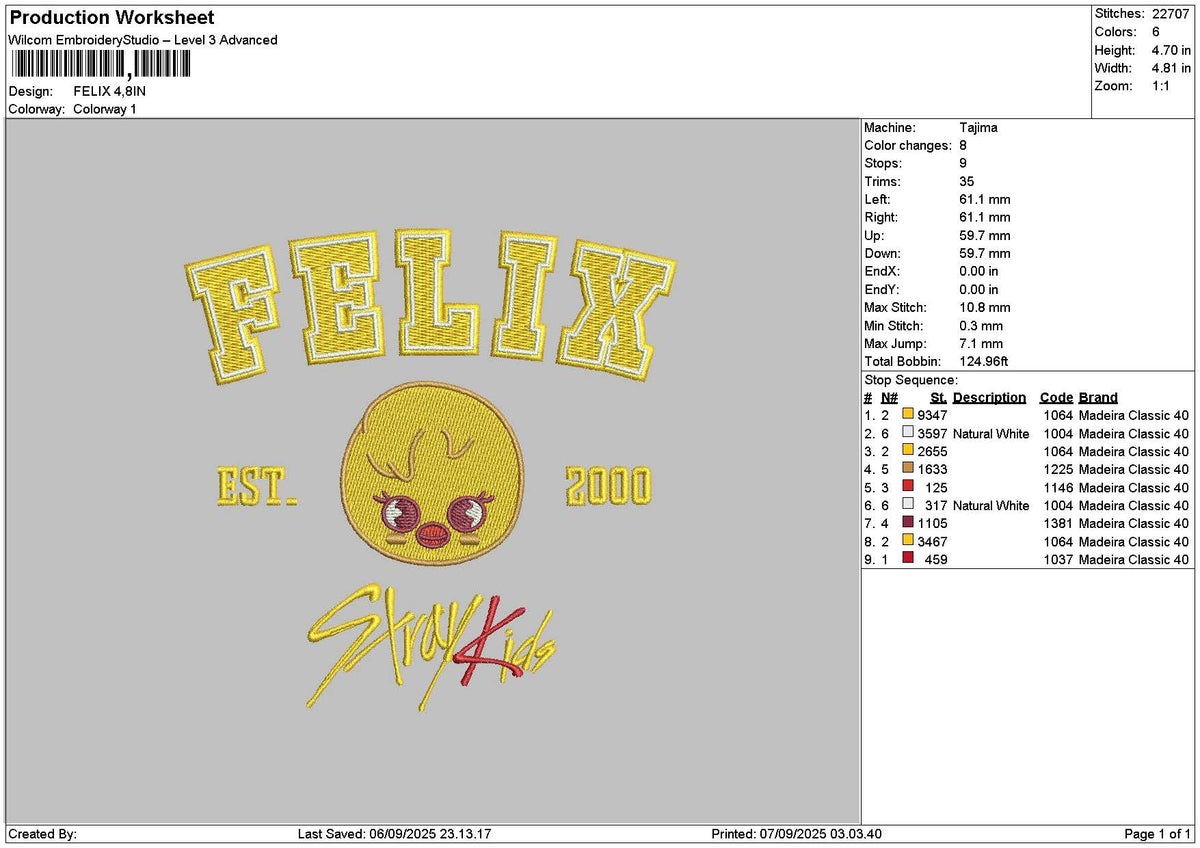Click the red swatch for stop 5
The image size is (1200, 848).
pos(908,487)
